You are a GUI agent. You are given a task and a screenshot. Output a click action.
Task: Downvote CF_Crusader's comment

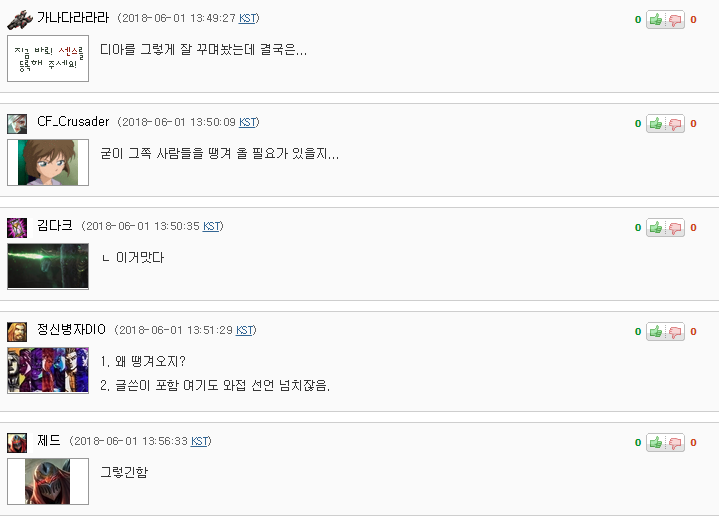(x=675, y=123)
